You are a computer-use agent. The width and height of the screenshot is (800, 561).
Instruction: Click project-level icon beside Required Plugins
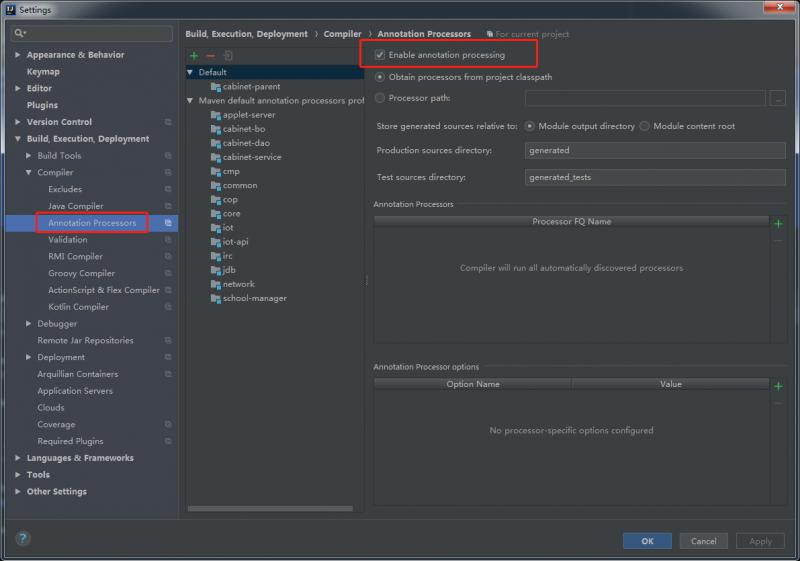[168, 441]
